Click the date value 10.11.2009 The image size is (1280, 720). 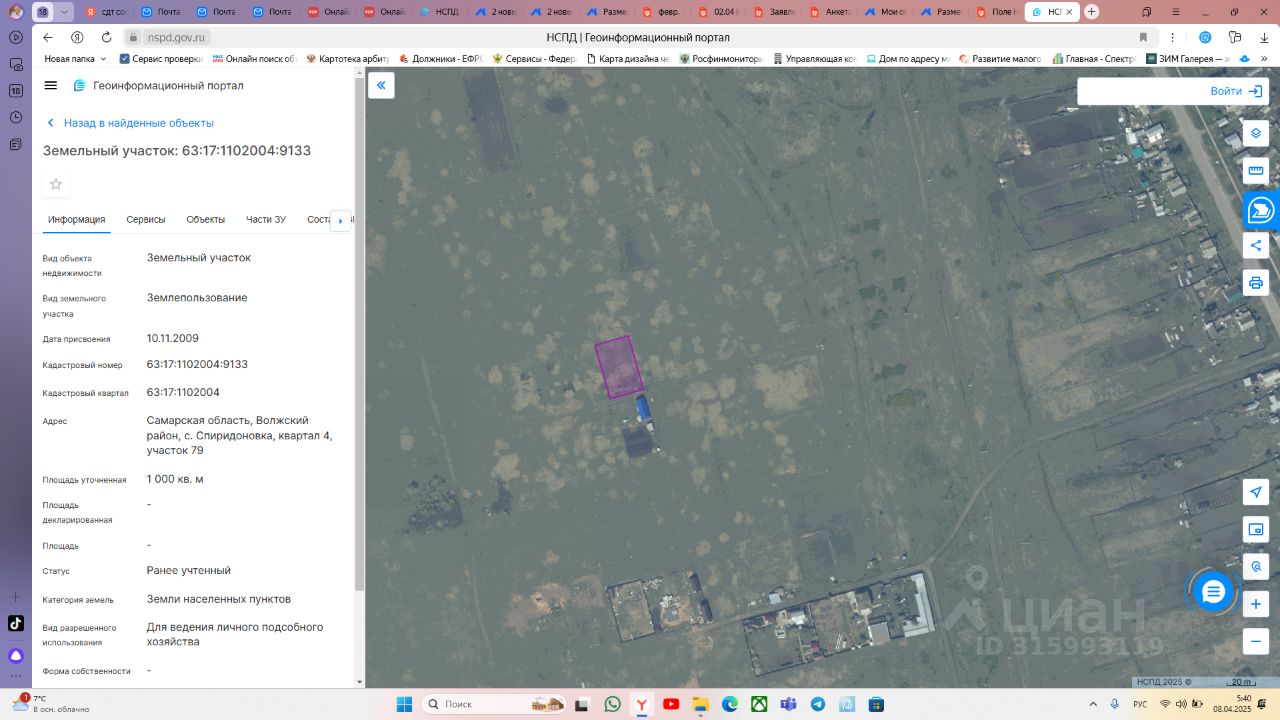point(173,338)
